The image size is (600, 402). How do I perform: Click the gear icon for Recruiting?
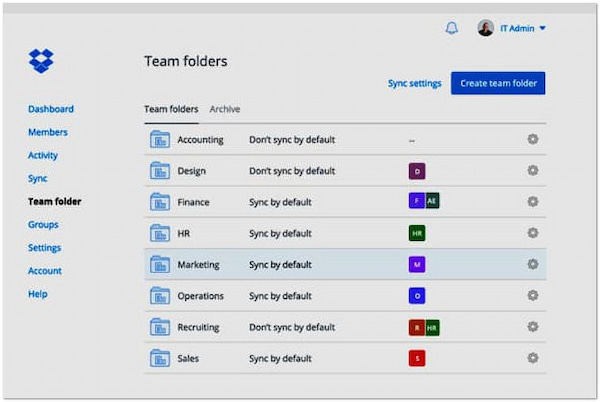coord(533,327)
